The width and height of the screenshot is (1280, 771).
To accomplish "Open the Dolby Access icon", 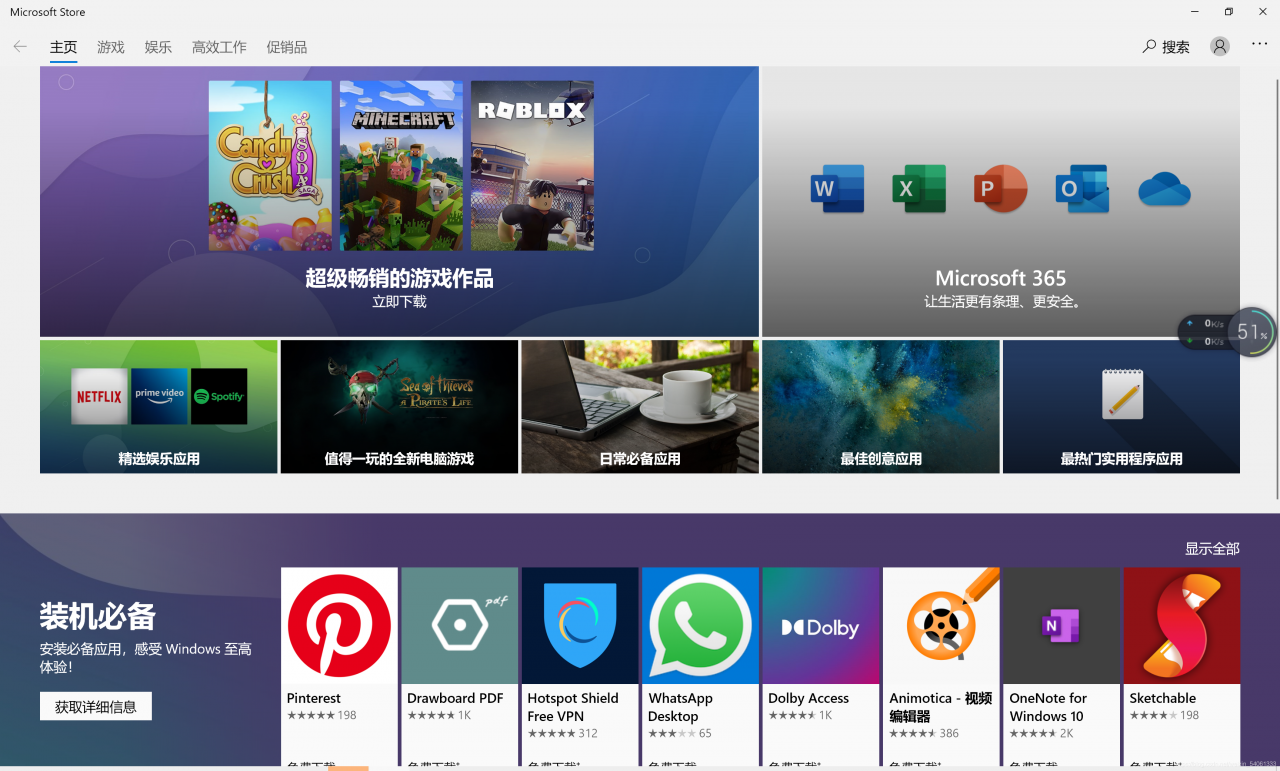I will pyautogui.click(x=820, y=626).
